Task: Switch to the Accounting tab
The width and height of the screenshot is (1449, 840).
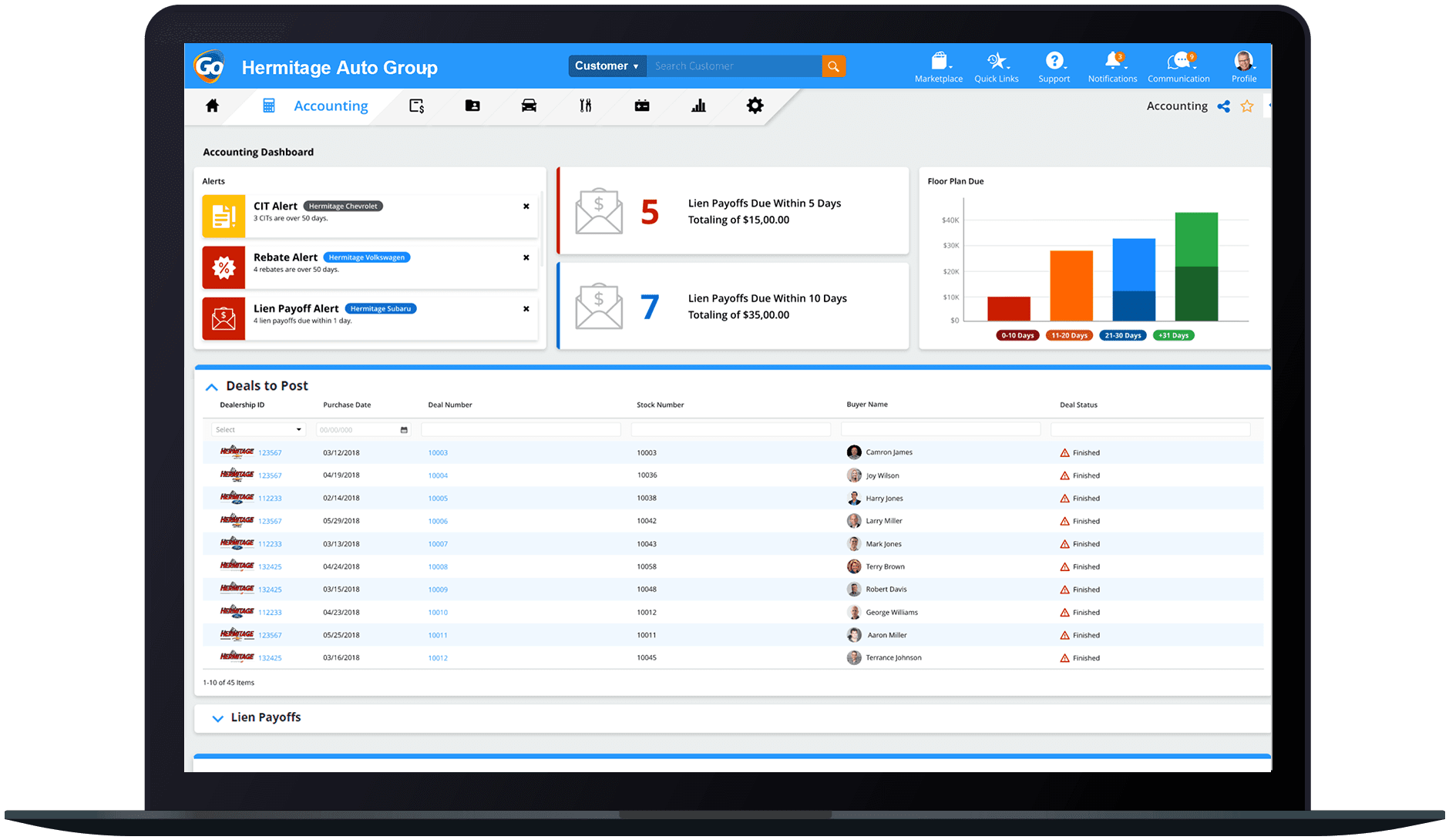Action: point(330,106)
